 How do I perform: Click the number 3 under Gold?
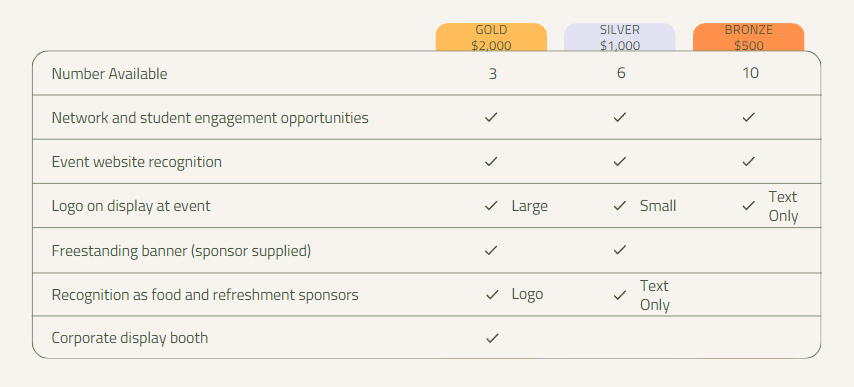492,73
